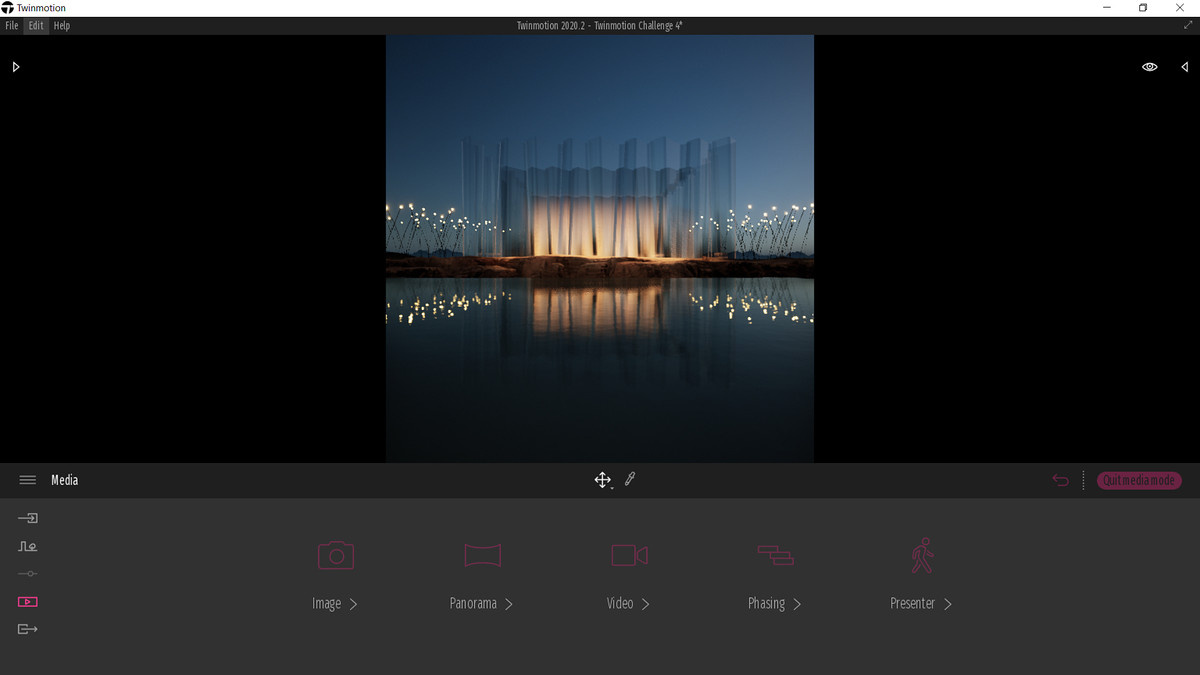Click the move gizmo tool icon
Screen dimensions: 1200x675
tap(602, 480)
